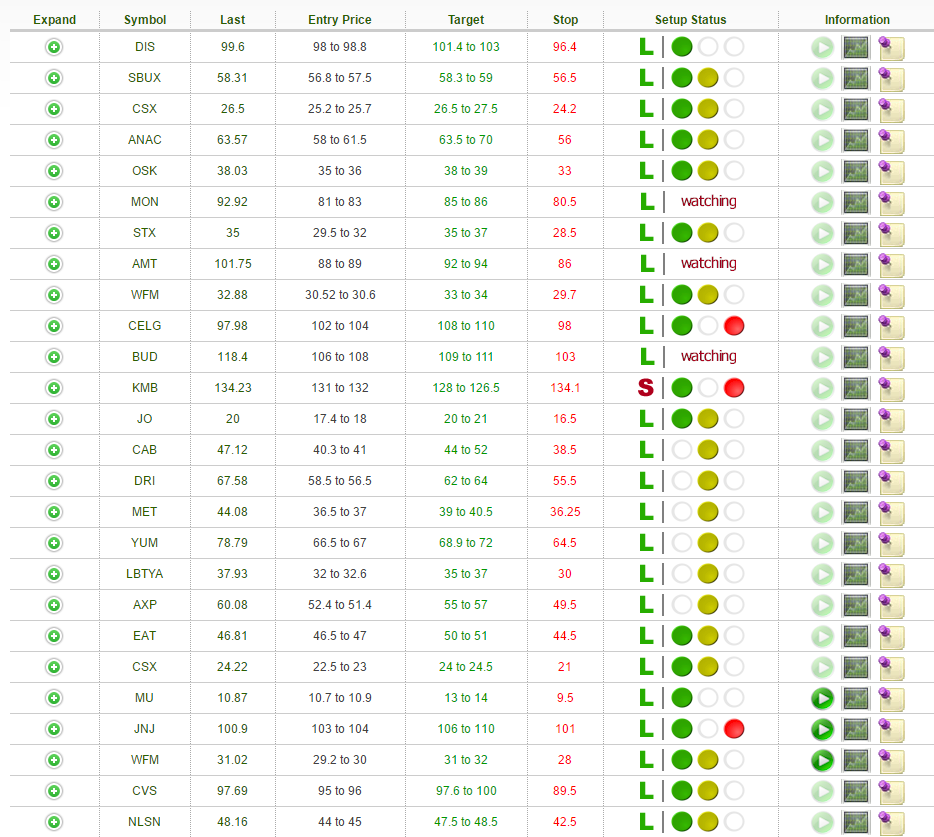
Task: Open the chart icon for KMB
Action: click(855, 388)
